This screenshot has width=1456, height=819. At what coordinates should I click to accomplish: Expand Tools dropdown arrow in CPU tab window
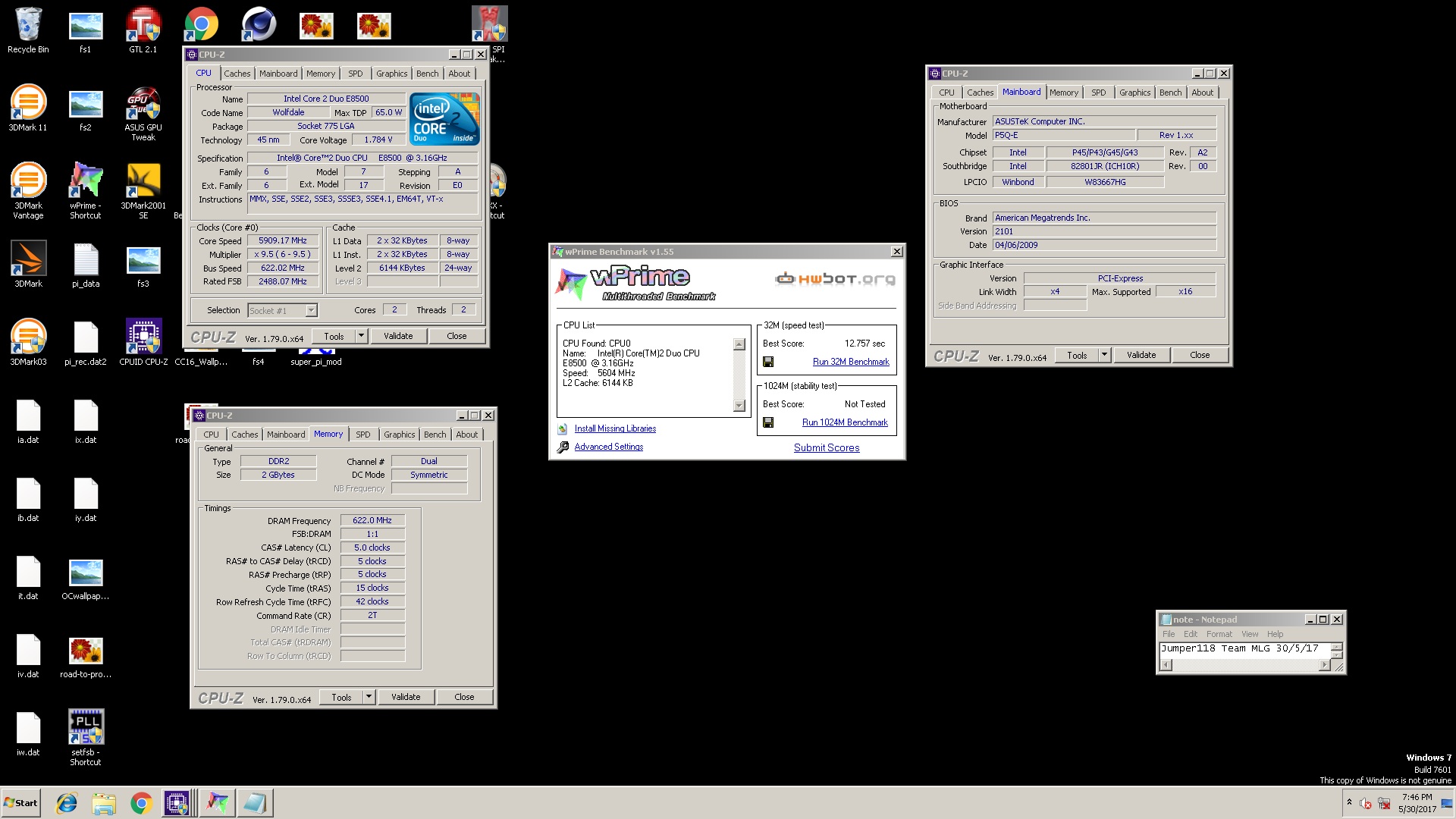coord(362,336)
